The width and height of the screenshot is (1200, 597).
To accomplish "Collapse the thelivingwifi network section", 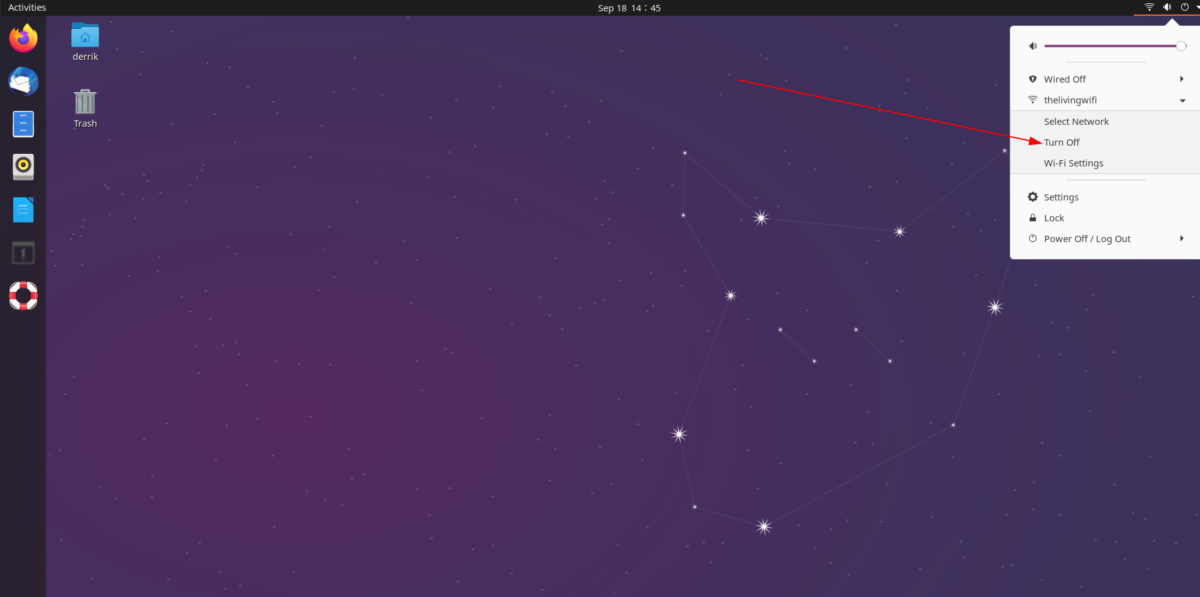I will click(1181, 99).
